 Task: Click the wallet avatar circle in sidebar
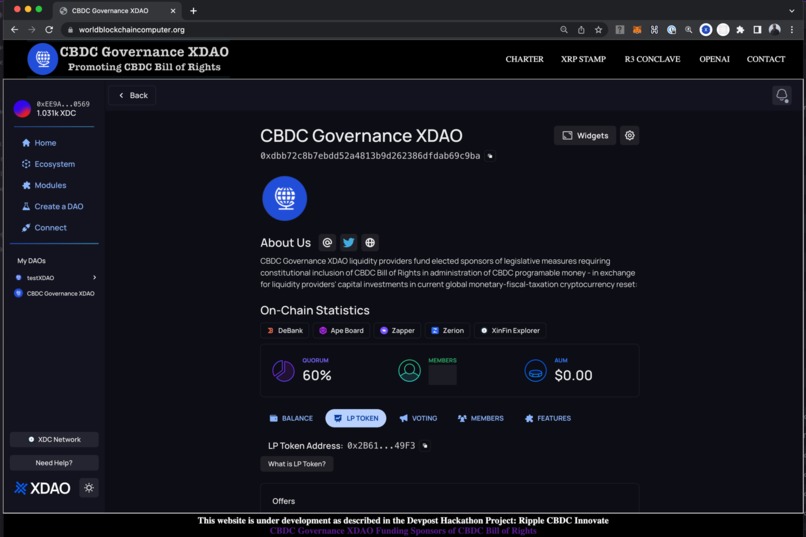point(22,108)
